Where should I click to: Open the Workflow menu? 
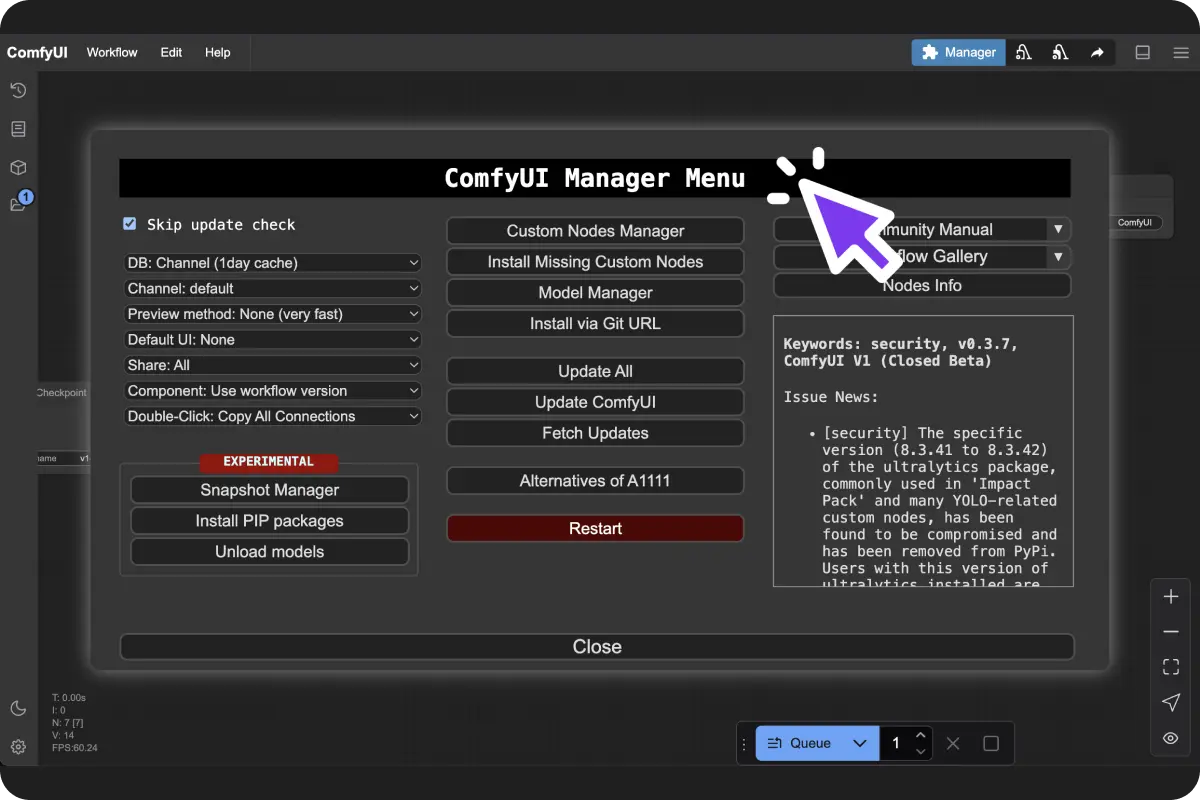[112, 52]
